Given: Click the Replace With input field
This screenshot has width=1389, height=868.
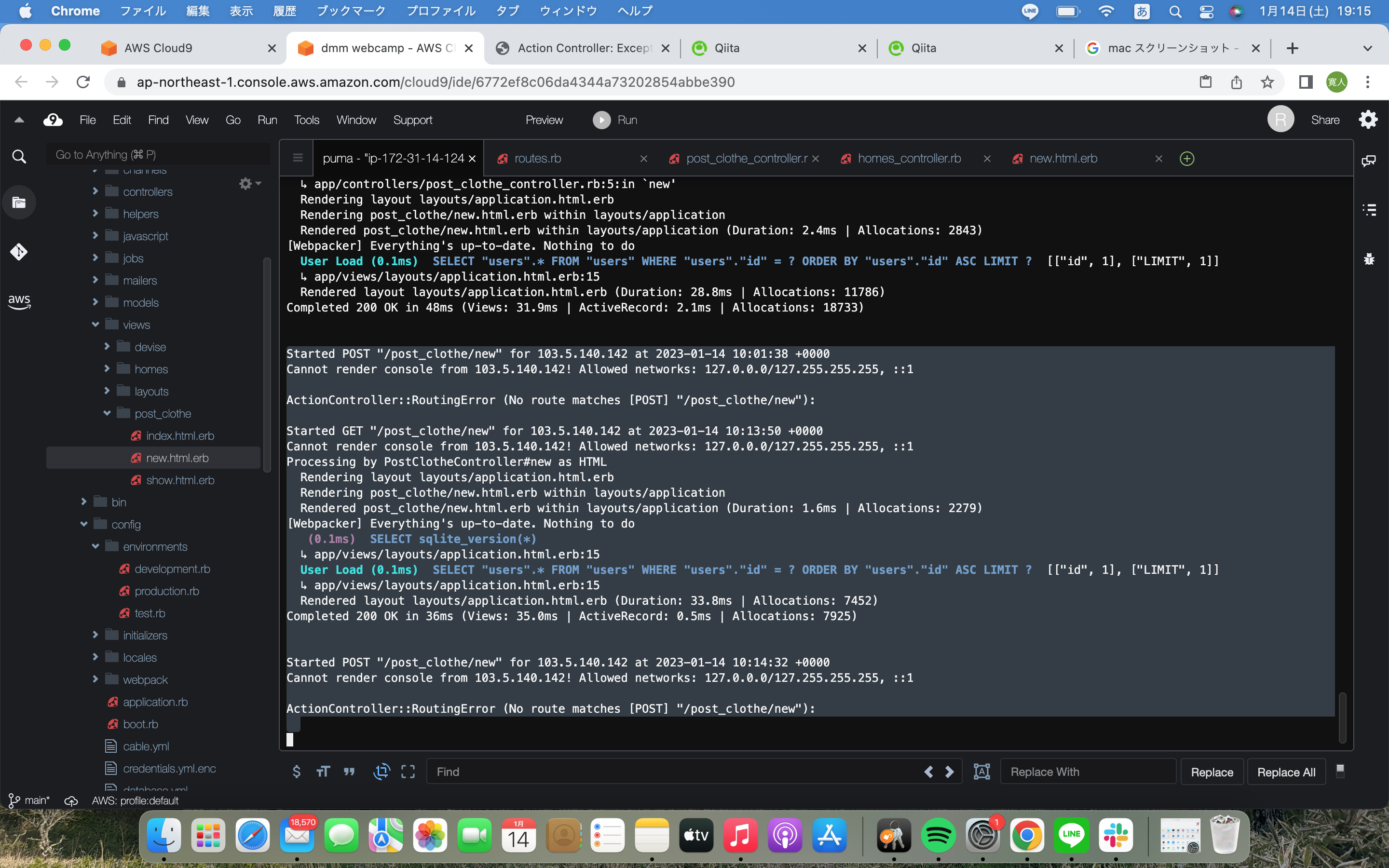Looking at the screenshot, I should pyautogui.click(x=1088, y=772).
